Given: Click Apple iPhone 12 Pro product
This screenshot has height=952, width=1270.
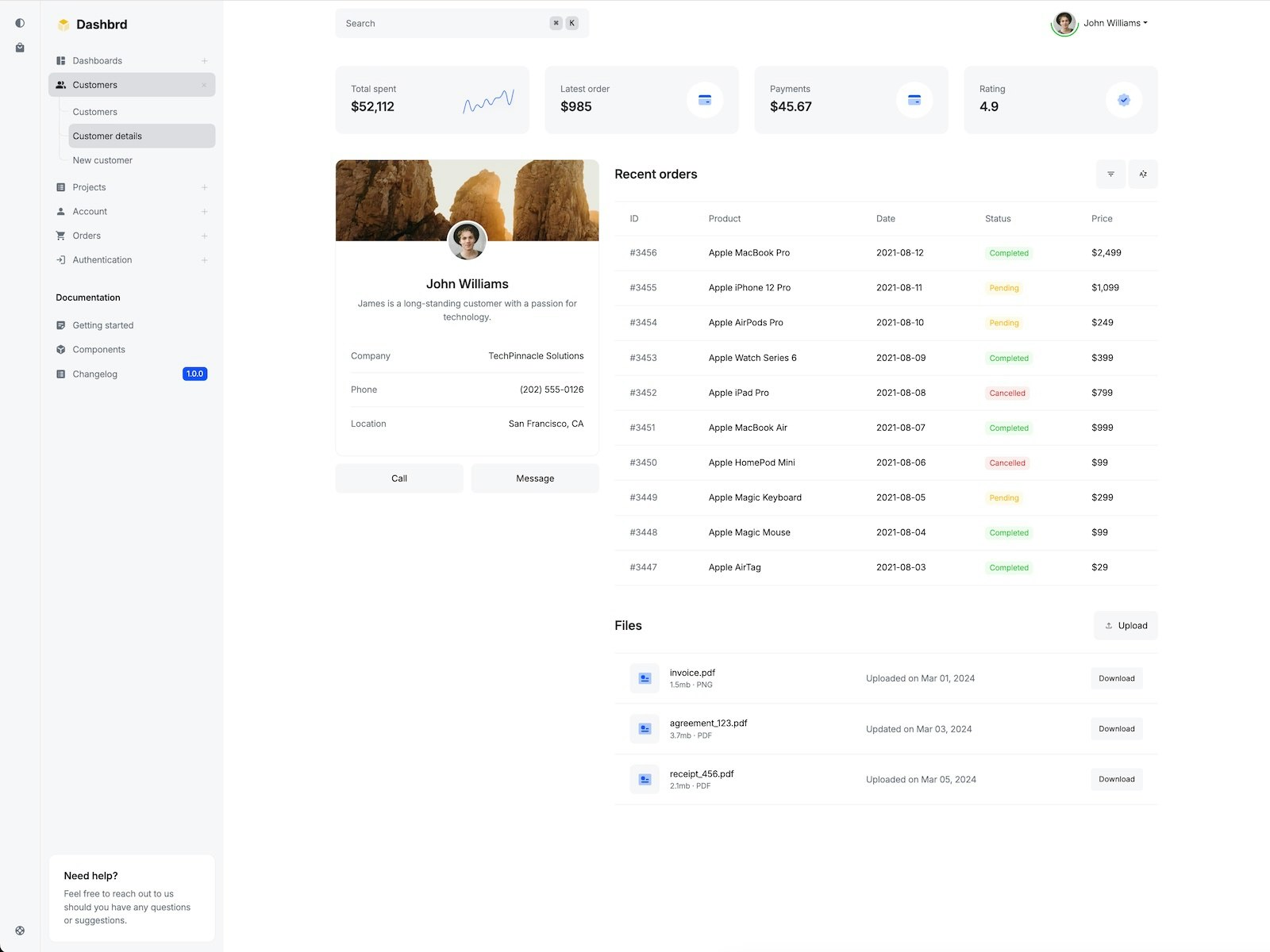Looking at the screenshot, I should point(749,288).
